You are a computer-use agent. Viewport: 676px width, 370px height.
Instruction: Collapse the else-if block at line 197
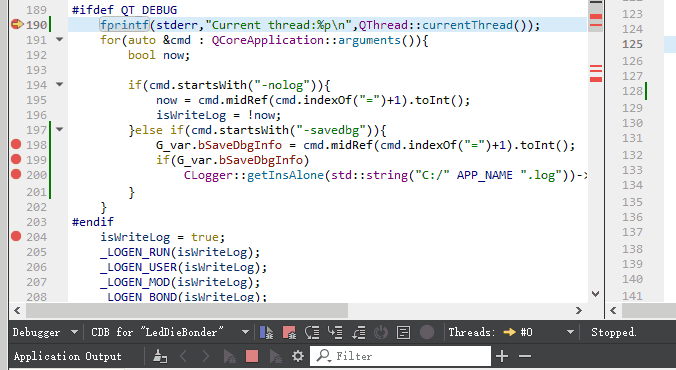pos(59,129)
